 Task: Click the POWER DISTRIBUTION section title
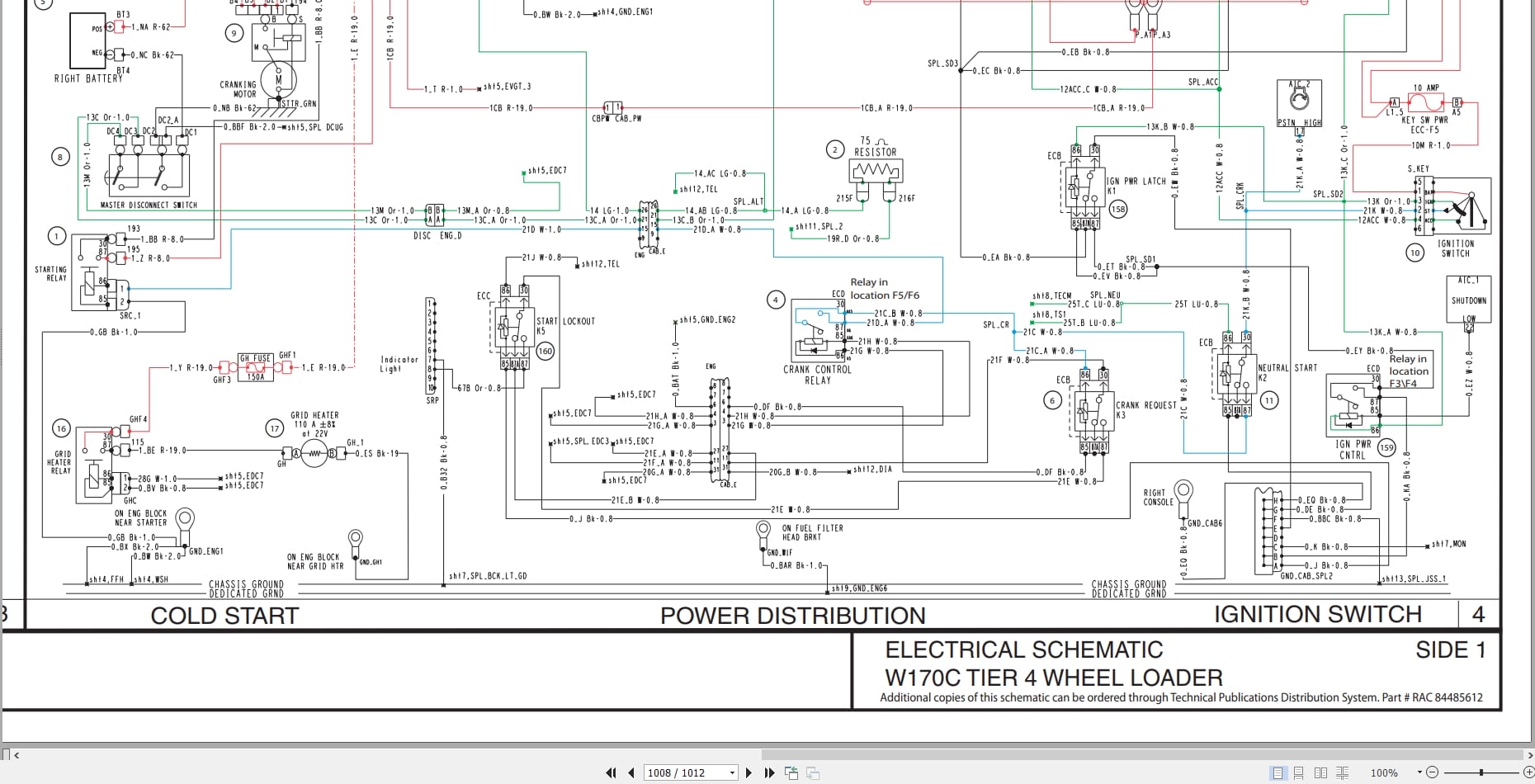click(x=792, y=616)
